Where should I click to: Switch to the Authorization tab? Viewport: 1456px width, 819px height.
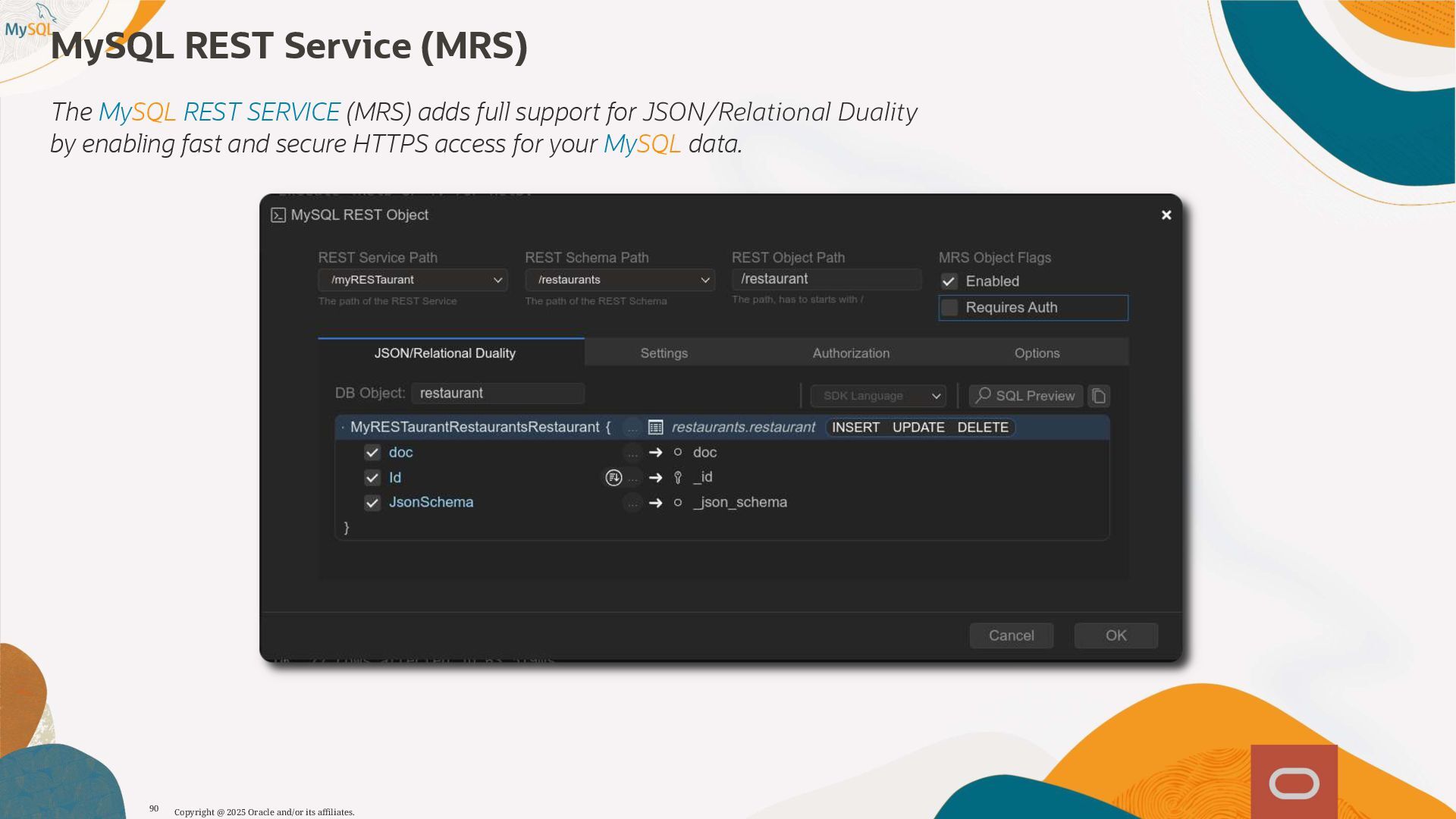point(851,353)
